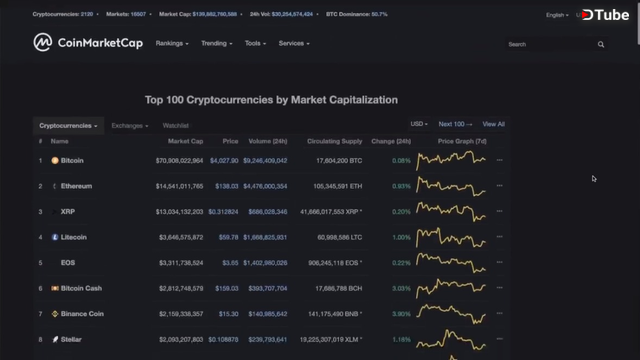Sort by the Market Cap column header
640x360 pixels.
point(185,141)
